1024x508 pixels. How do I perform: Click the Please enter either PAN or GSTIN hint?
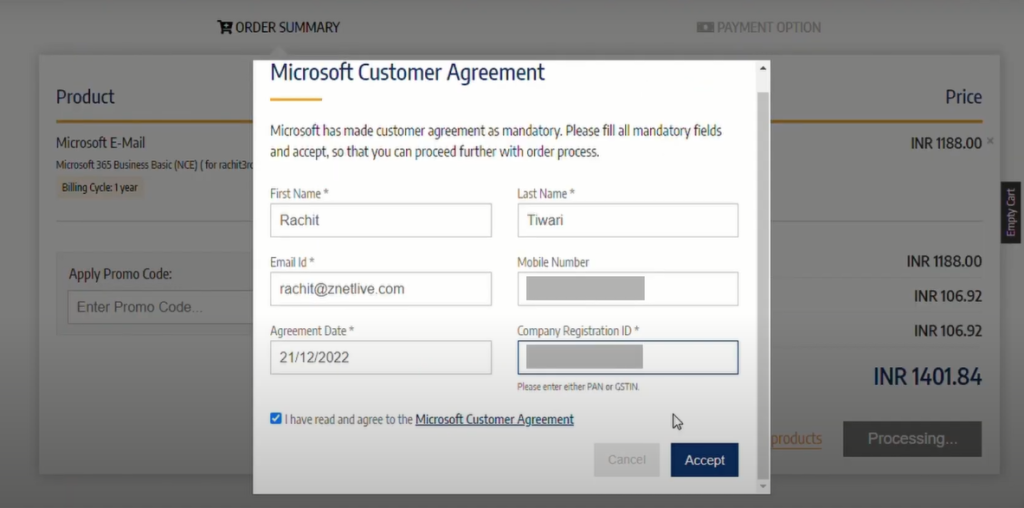click(x=578, y=387)
